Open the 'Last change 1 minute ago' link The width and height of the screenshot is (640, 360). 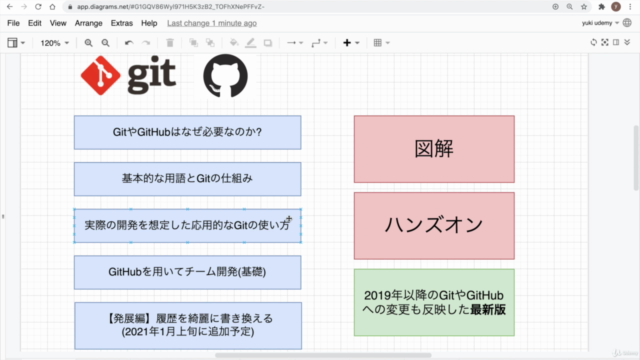click(x=212, y=23)
